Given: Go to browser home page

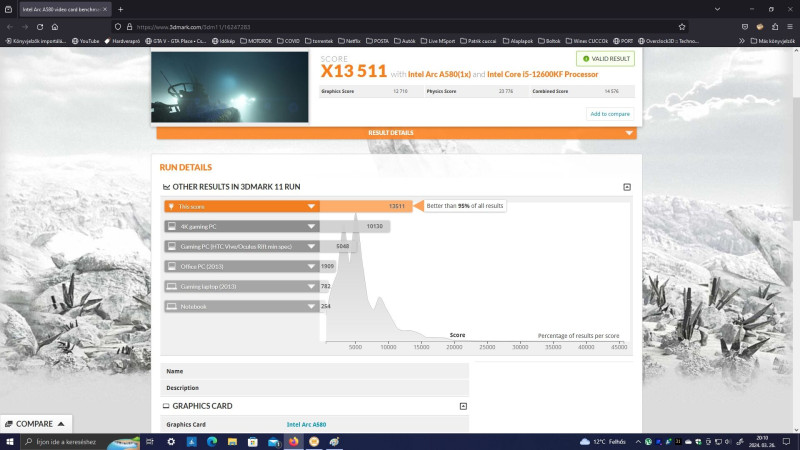Looking at the screenshot, I should pos(55,27).
